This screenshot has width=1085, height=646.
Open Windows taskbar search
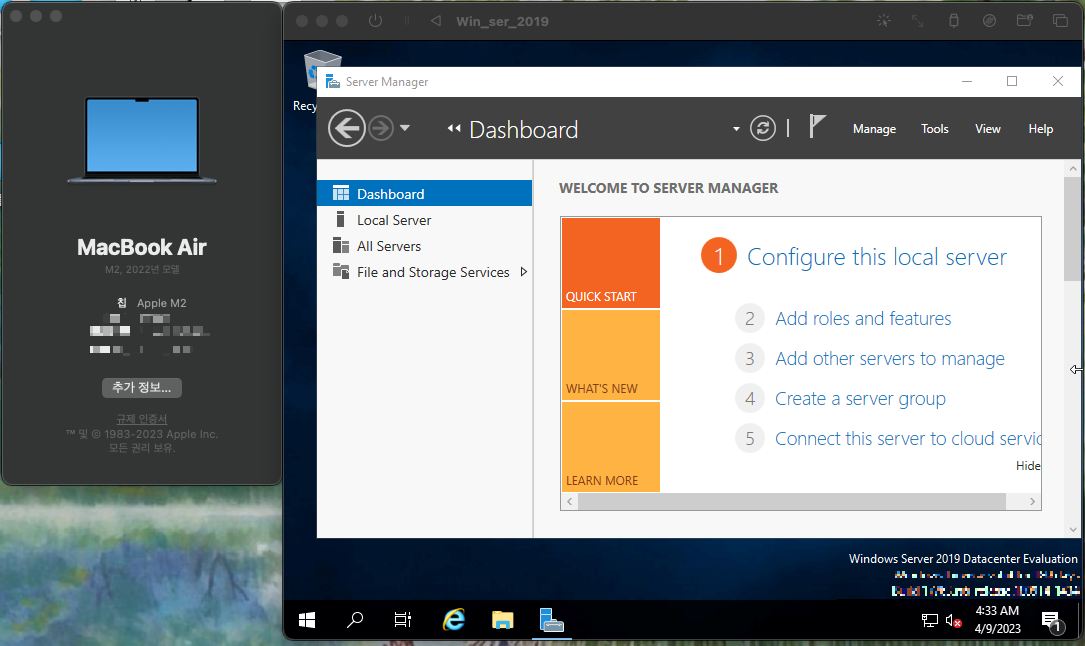[355, 620]
